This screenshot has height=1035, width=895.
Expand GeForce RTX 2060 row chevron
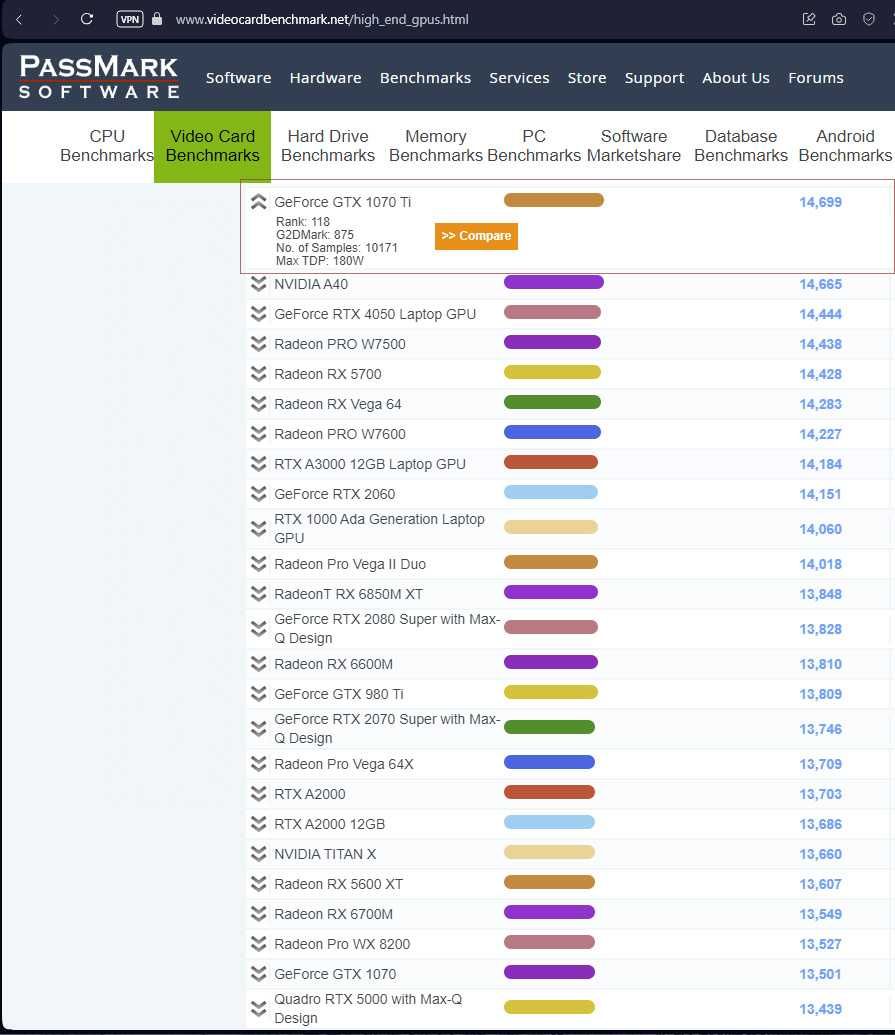(x=259, y=494)
